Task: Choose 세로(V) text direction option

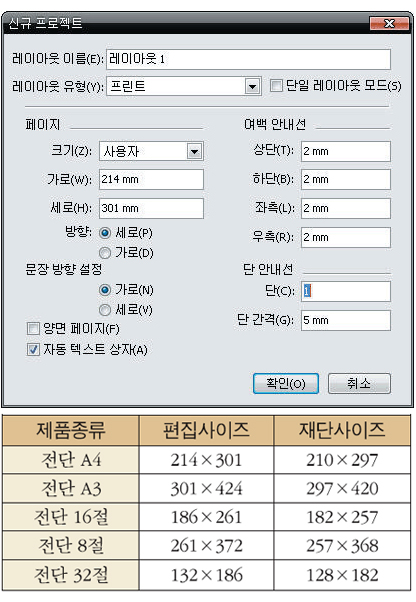Action: tap(105, 310)
